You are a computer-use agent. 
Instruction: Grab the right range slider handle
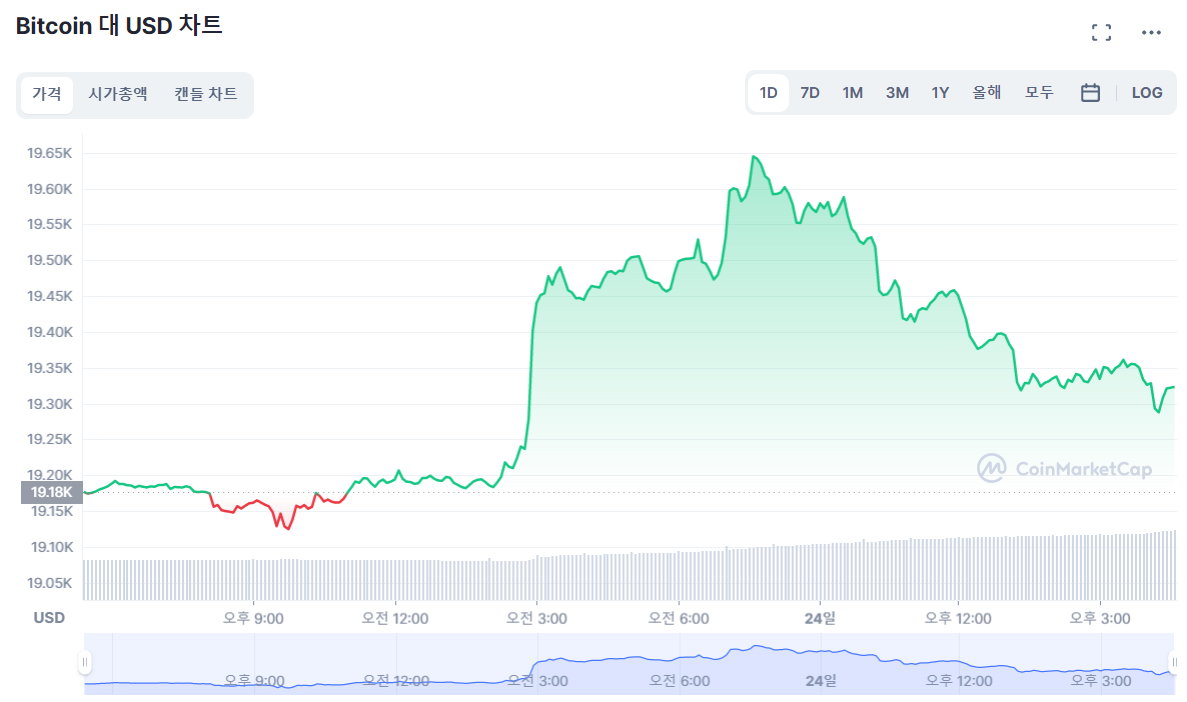point(1174,662)
